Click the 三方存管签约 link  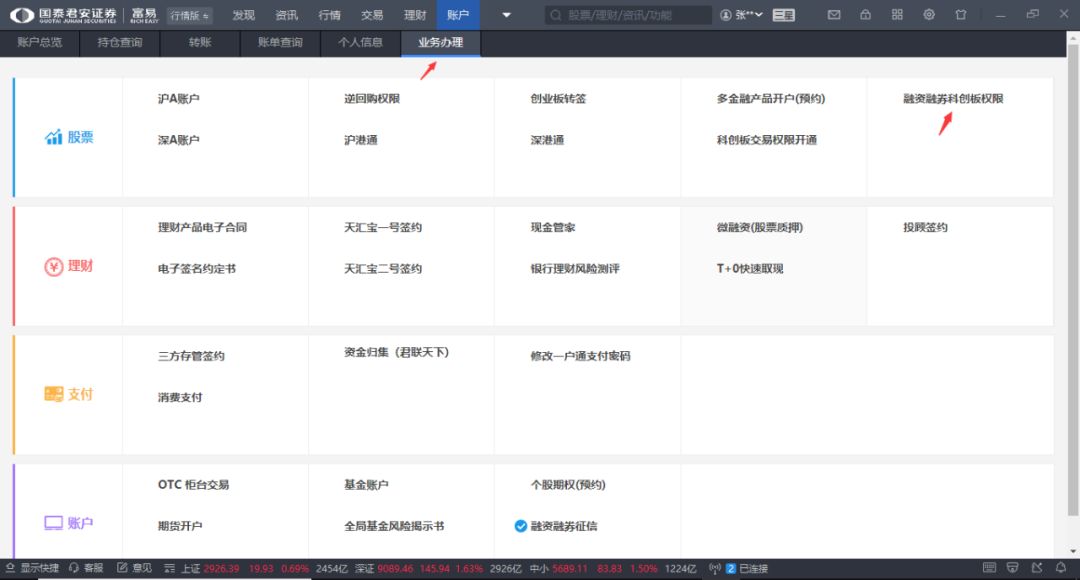pos(191,356)
